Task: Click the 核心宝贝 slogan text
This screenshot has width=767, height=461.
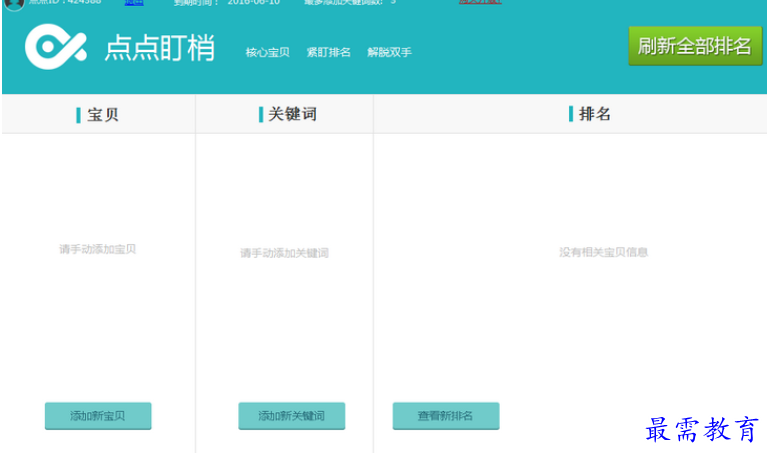Action: click(x=268, y=52)
